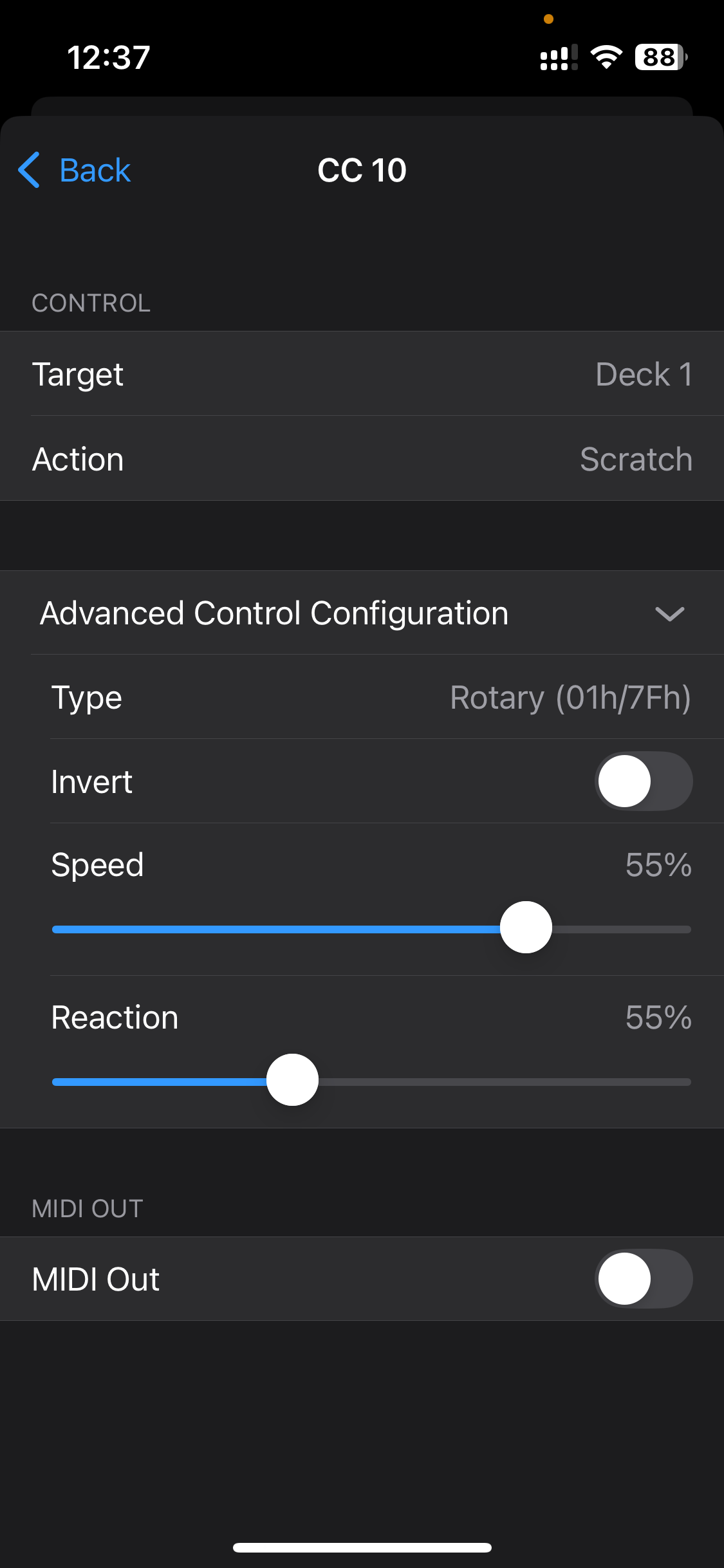Tap the clock showing 12:37

pyautogui.click(x=109, y=57)
